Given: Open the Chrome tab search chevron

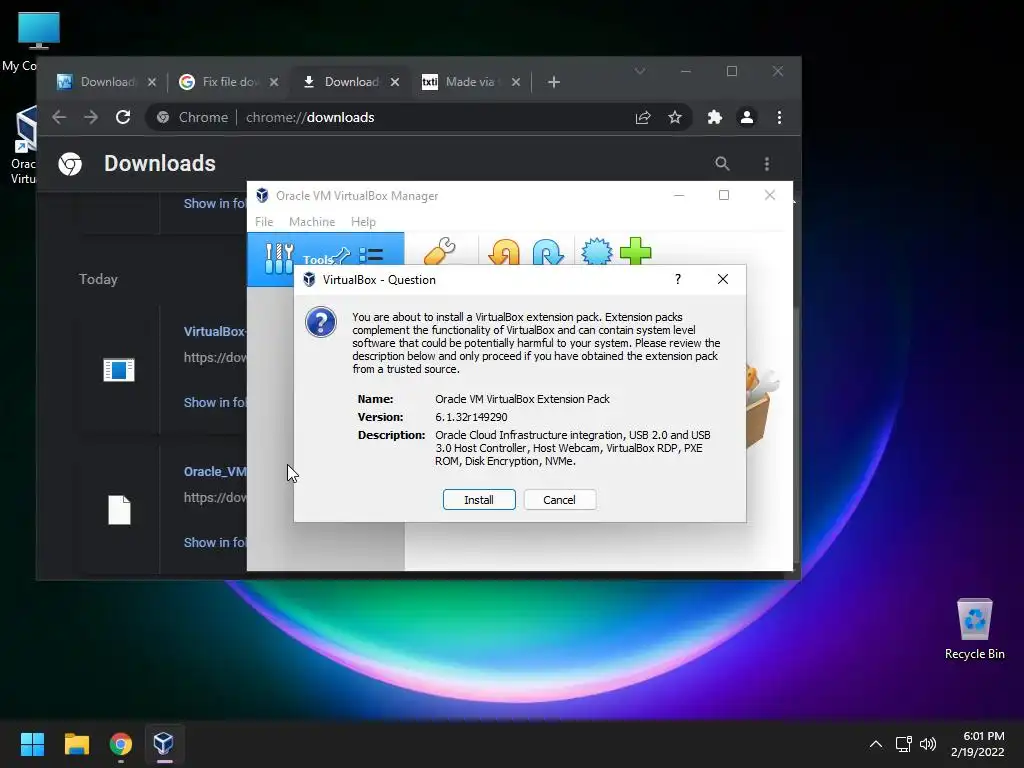Looking at the screenshot, I should click(640, 71).
